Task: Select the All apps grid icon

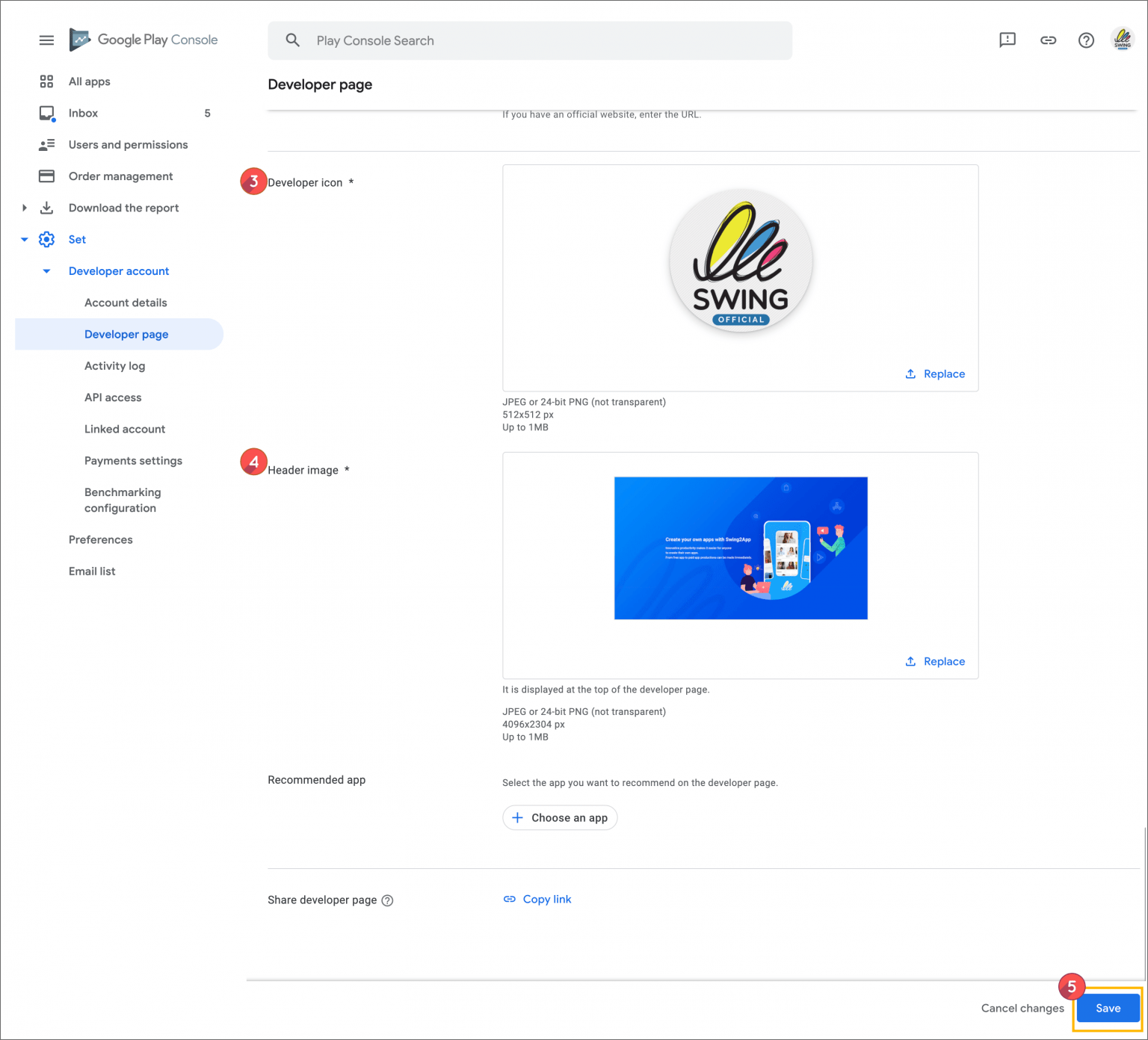Action: [x=46, y=81]
